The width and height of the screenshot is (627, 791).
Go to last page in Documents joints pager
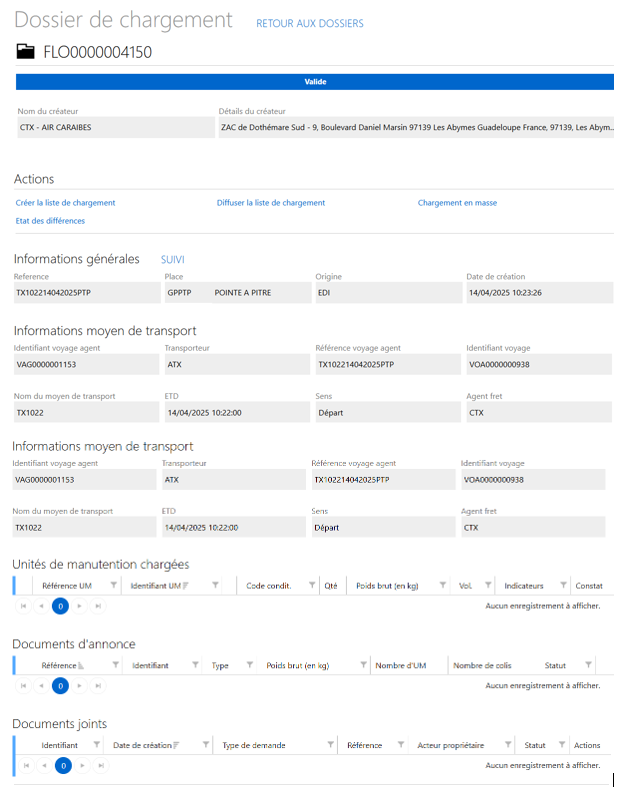tap(98, 765)
